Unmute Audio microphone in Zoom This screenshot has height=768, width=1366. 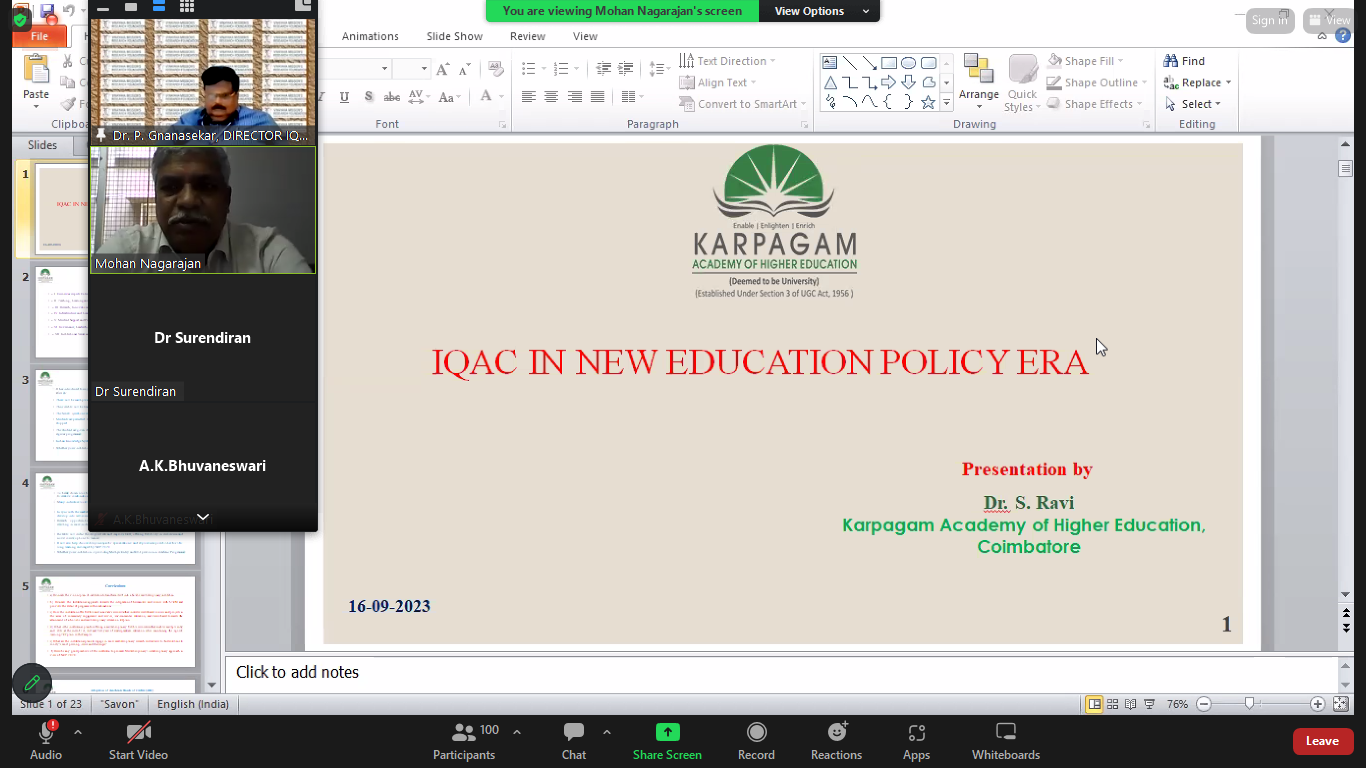pyautogui.click(x=45, y=740)
